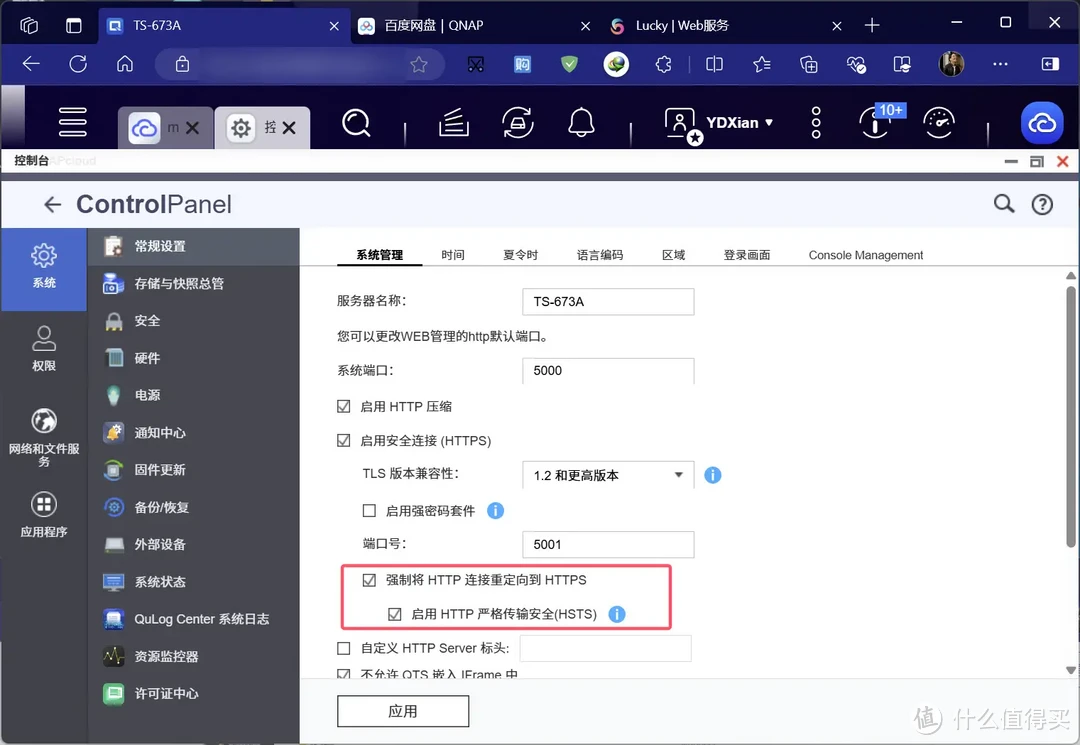Image resolution: width=1080 pixels, height=745 pixels.
Task: Enable the 启用强密码套件 checkbox
Action: (x=370, y=510)
